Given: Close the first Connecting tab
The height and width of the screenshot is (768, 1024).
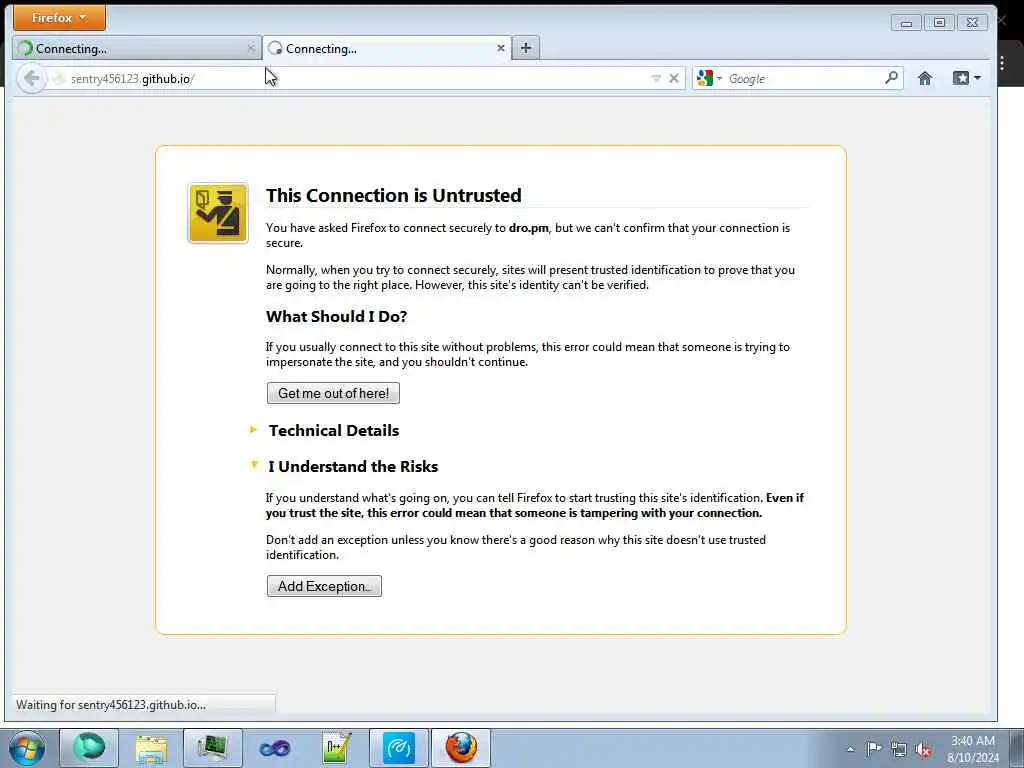Looking at the screenshot, I should [x=251, y=48].
